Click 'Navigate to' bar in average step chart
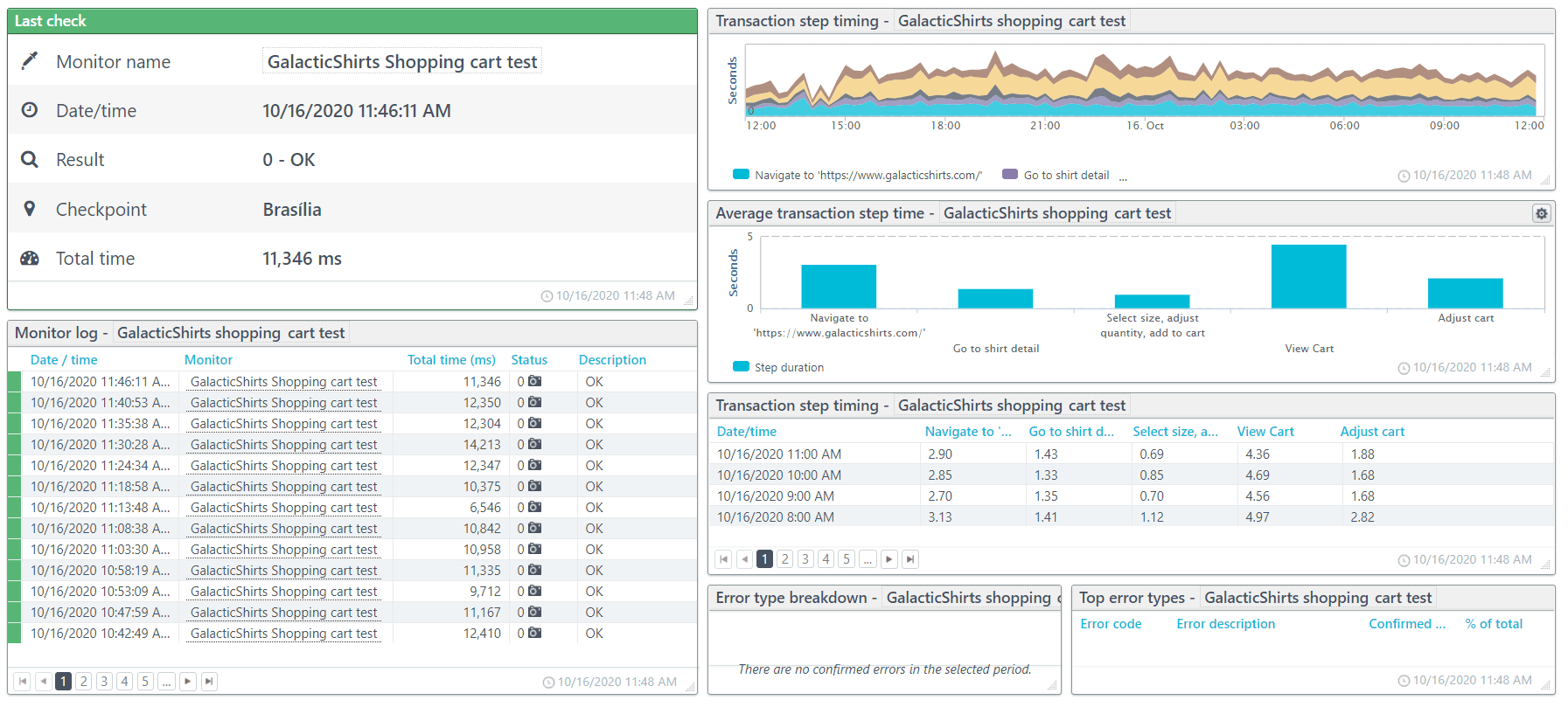The image size is (1568, 707). [x=839, y=286]
